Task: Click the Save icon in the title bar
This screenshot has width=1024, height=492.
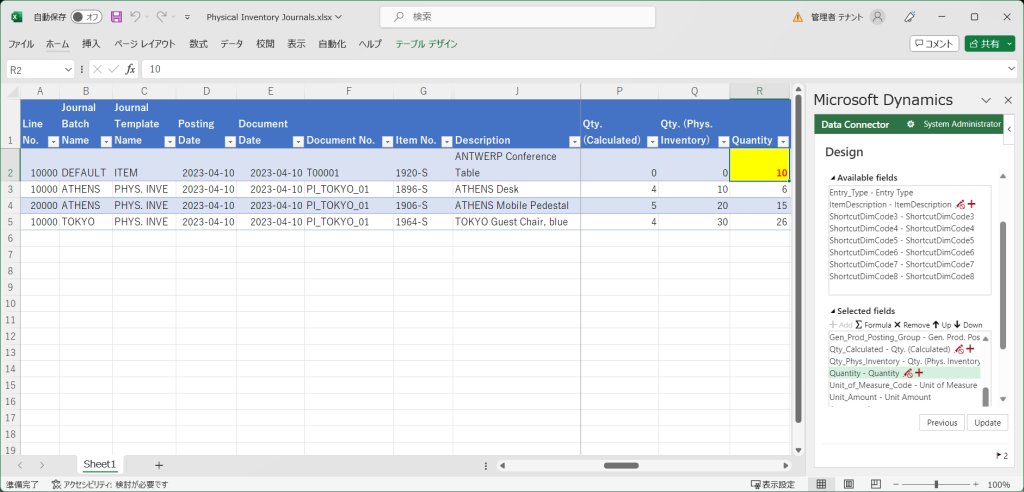Action: click(x=116, y=17)
